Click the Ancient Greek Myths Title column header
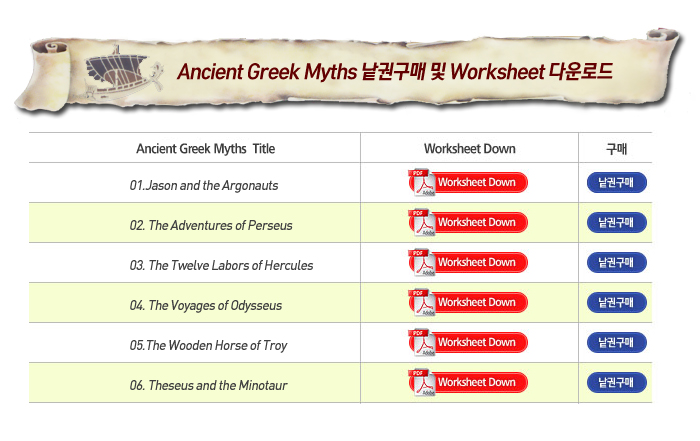The width and height of the screenshot is (700, 441). point(205,149)
